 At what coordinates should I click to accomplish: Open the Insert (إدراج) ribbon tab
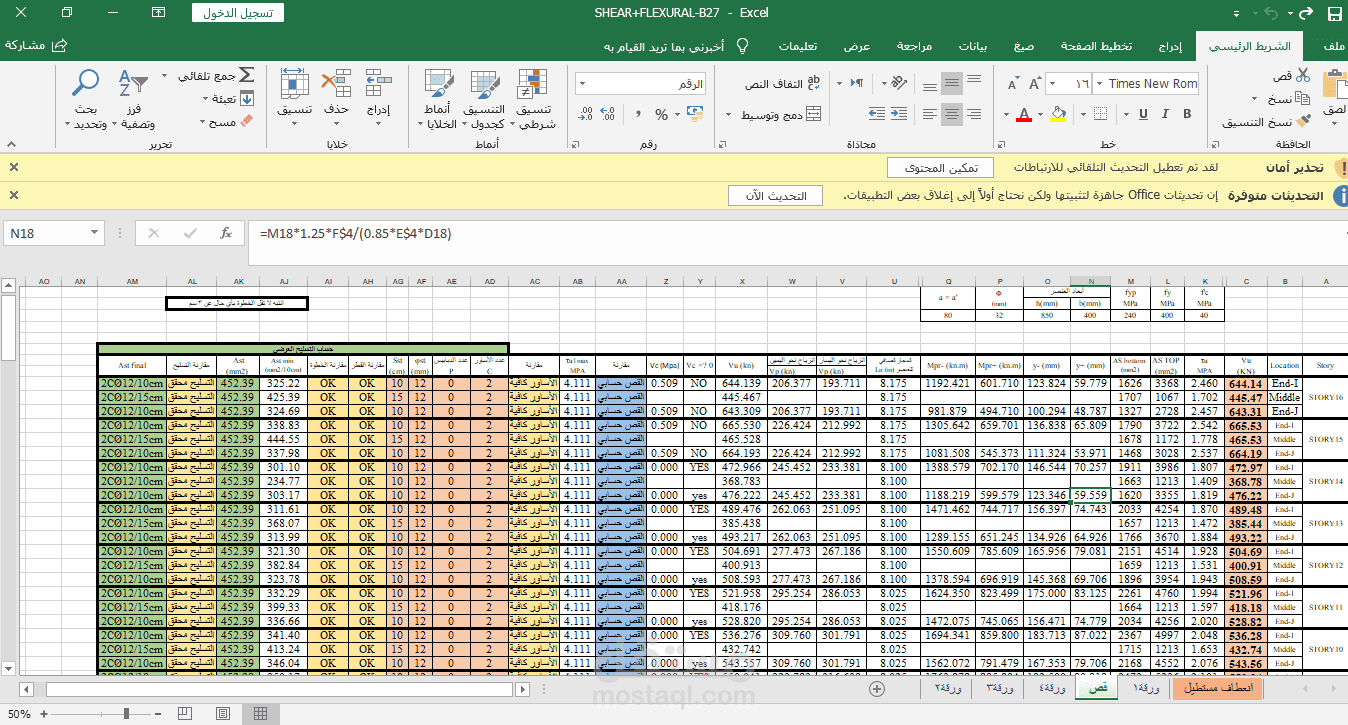coord(1171,46)
